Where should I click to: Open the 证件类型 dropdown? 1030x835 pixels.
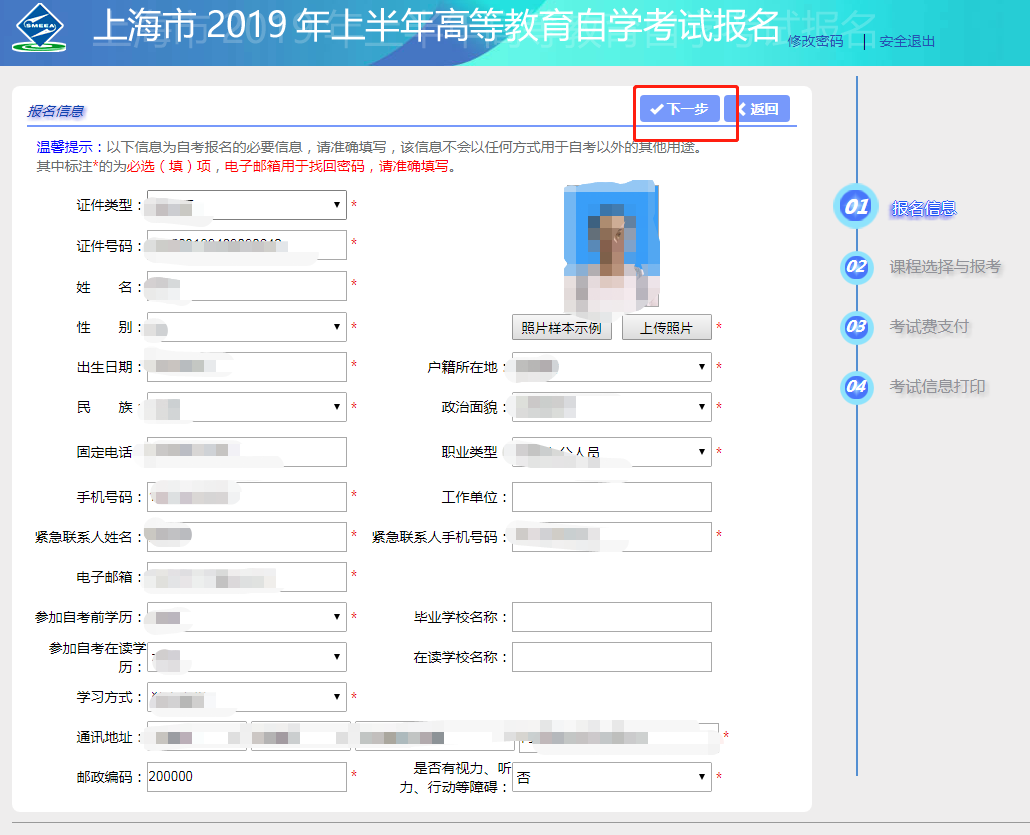246,205
